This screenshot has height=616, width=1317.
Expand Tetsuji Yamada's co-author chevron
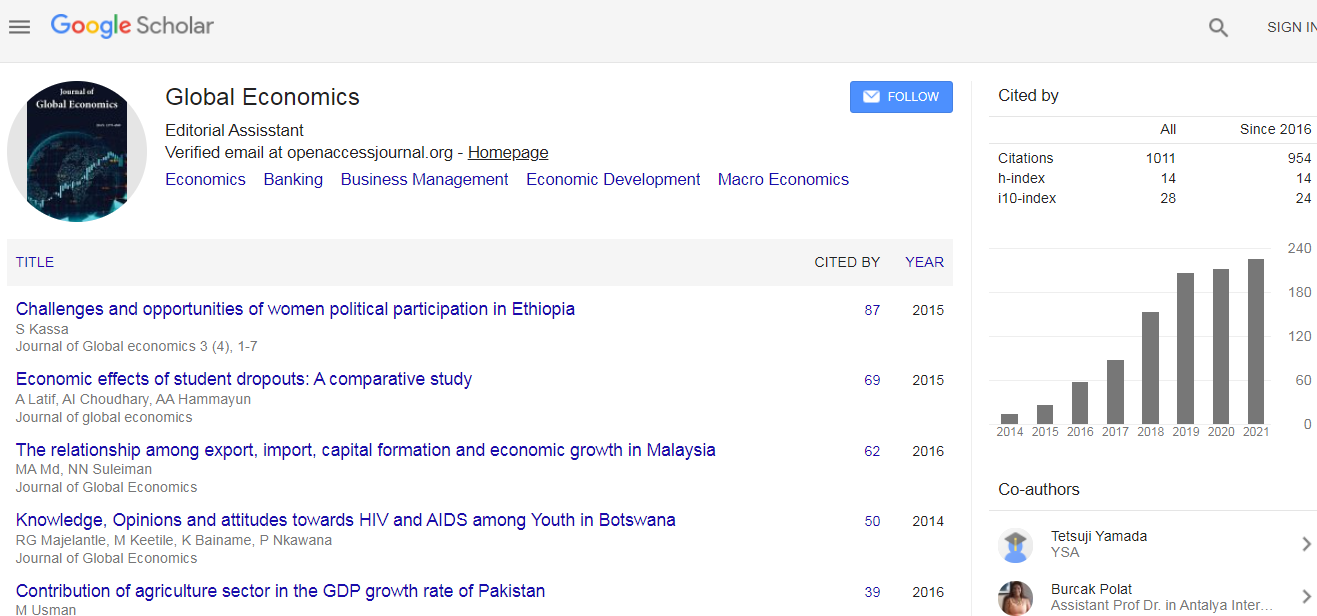pyautogui.click(x=1306, y=544)
